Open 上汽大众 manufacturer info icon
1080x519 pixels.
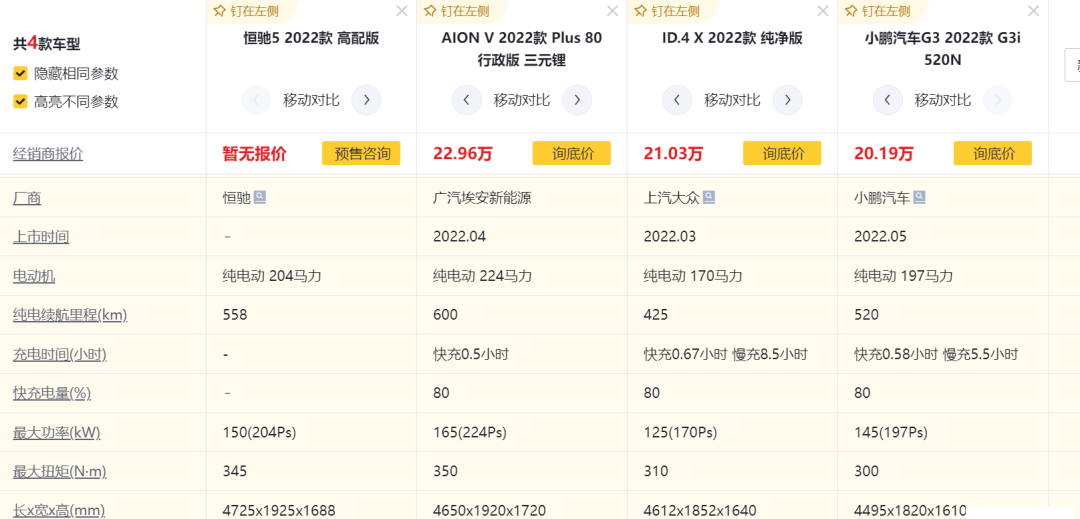point(709,198)
